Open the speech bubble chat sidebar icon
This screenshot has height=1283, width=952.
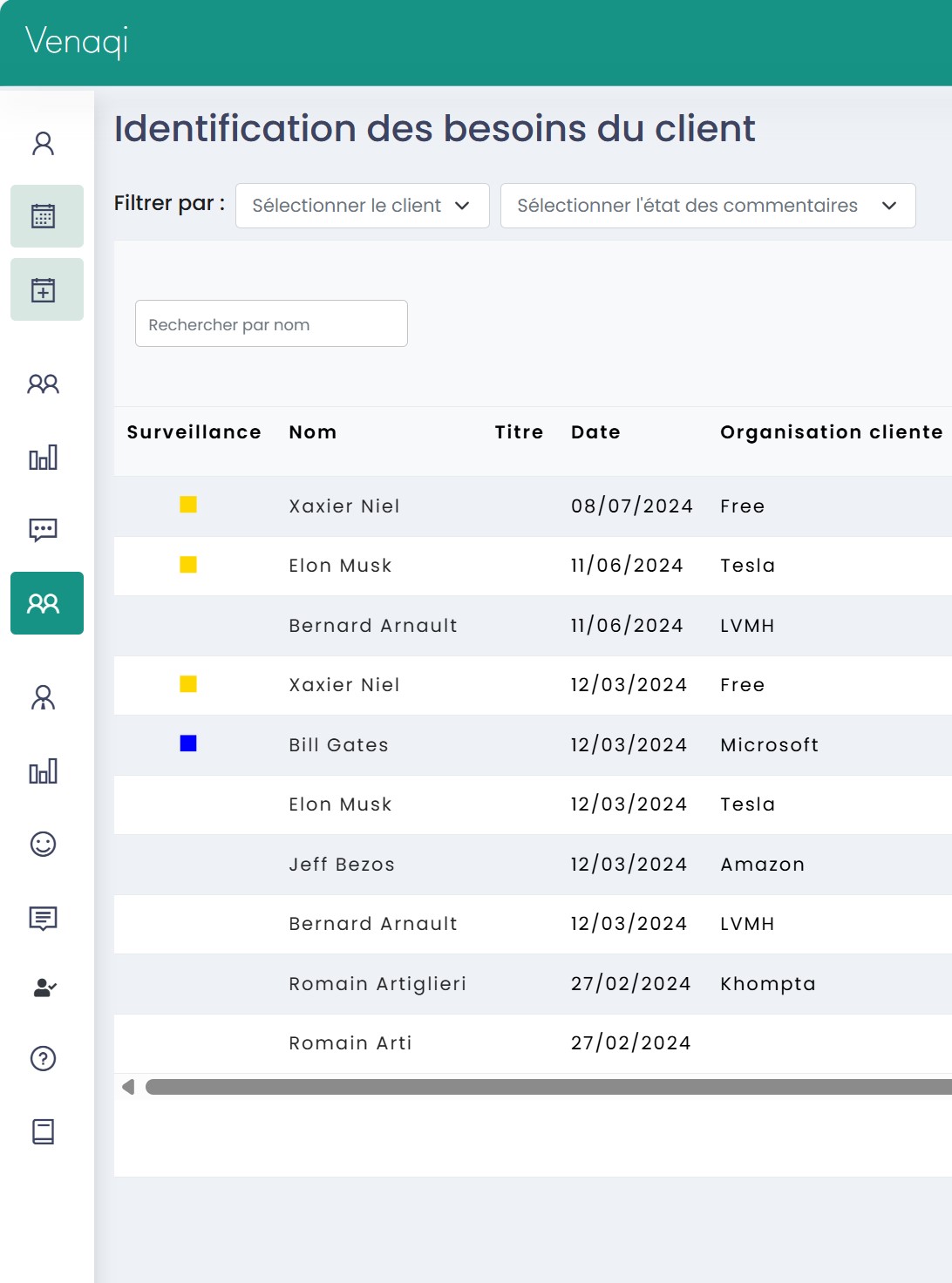point(44,530)
